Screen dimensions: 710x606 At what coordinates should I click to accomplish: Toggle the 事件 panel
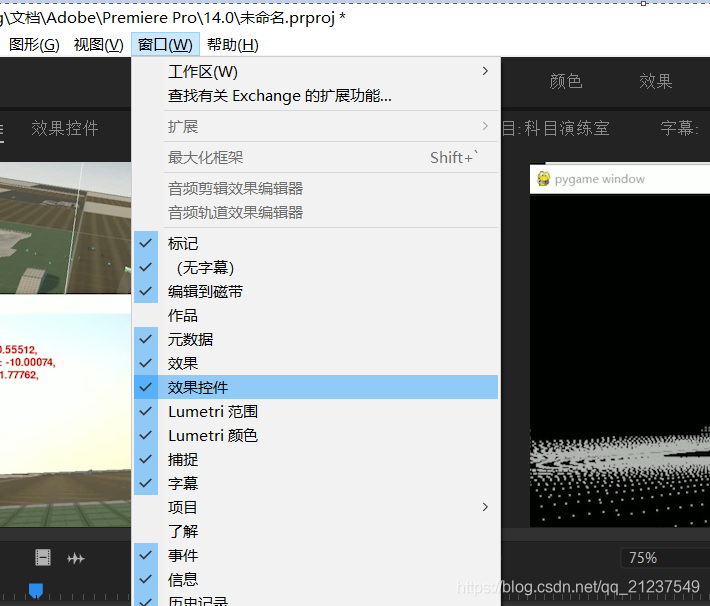[316, 555]
